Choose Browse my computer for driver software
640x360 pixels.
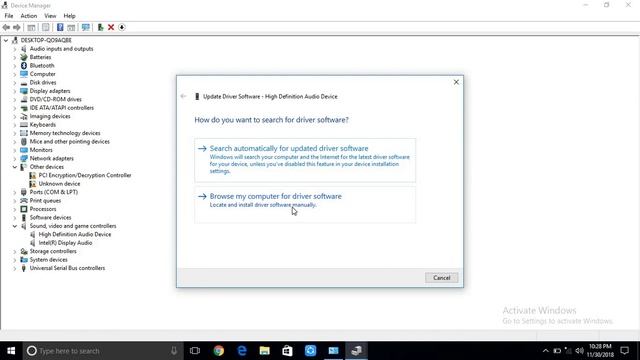pyautogui.click(x=305, y=204)
